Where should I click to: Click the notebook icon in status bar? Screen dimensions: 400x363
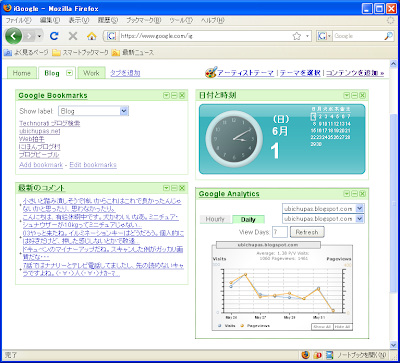pos(330,355)
